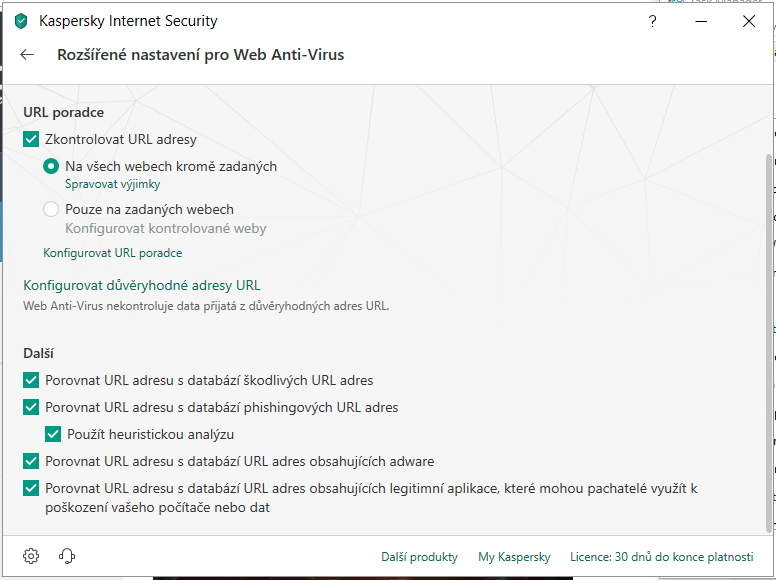Select Na všech webech kromě zadaných radio
This screenshot has height=580, width=776.
(51, 166)
